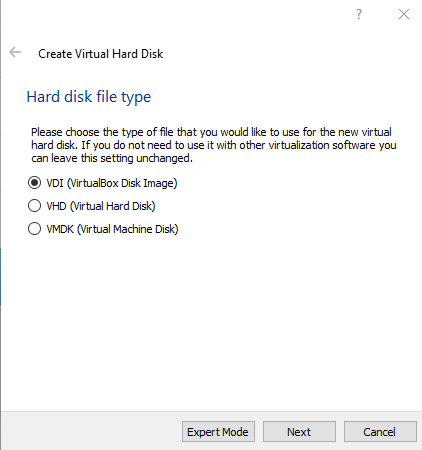Click the VMDK (Virtual Machine Disk) label text

[112, 229]
